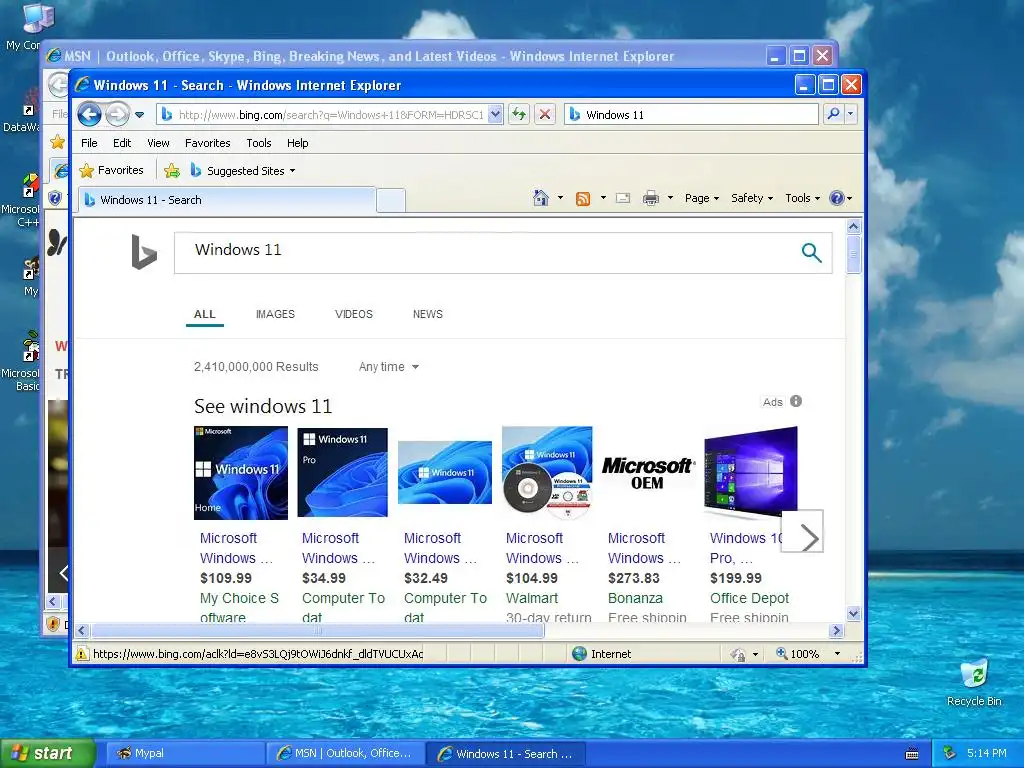
Task: Click the RSS feeds icon
Action: [583, 199]
